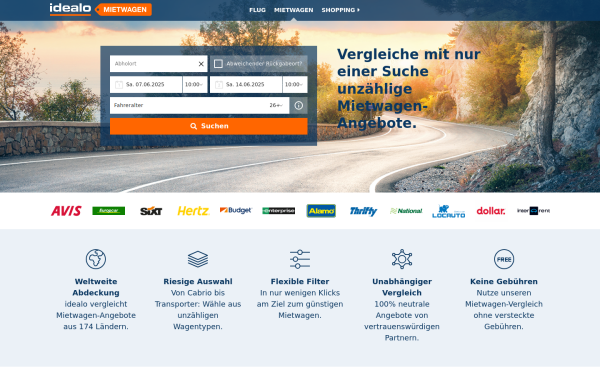Expand the Shopping menu

click(x=340, y=10)
